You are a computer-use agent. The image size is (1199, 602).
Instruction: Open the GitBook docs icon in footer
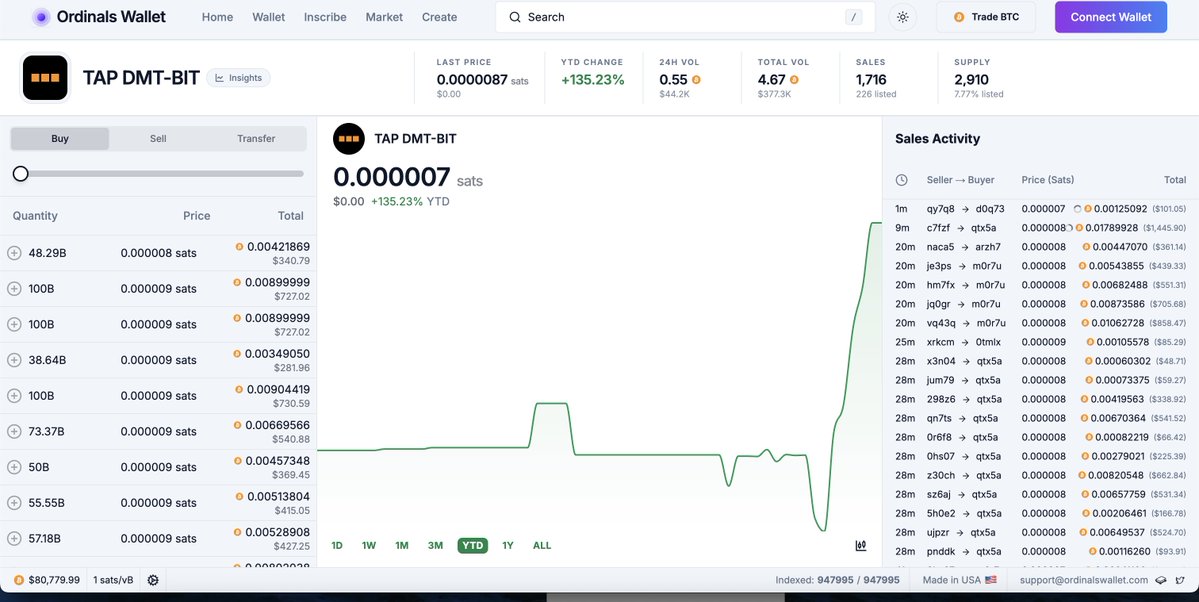1160,580
